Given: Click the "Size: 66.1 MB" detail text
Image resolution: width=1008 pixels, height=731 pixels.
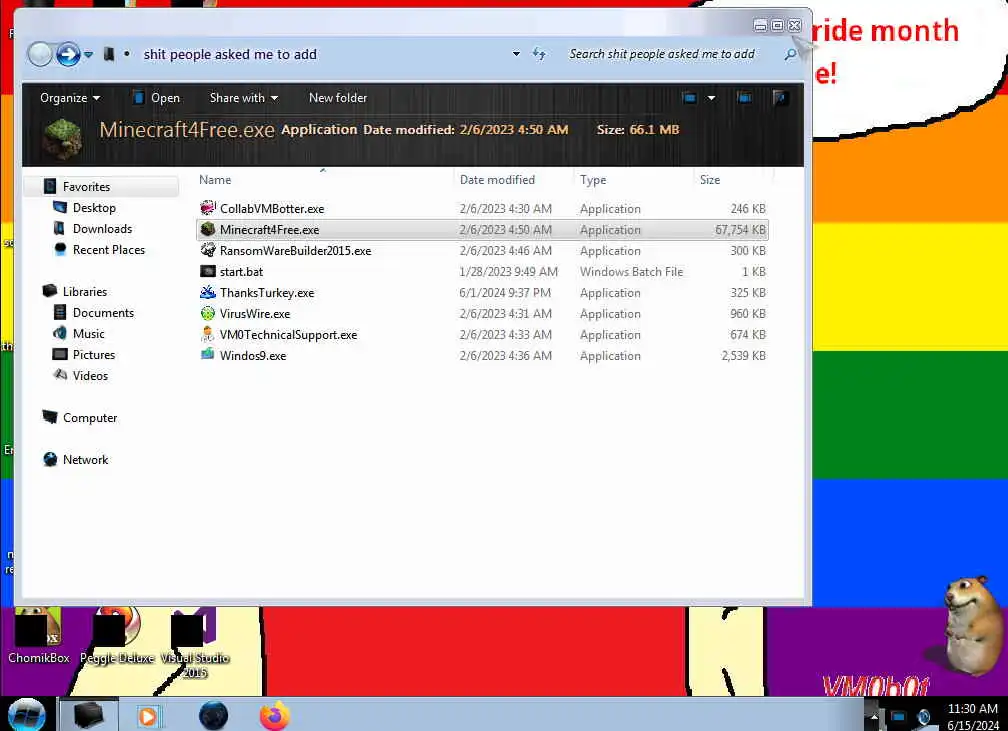Looking at the screenshot, I should click(638, 129).
